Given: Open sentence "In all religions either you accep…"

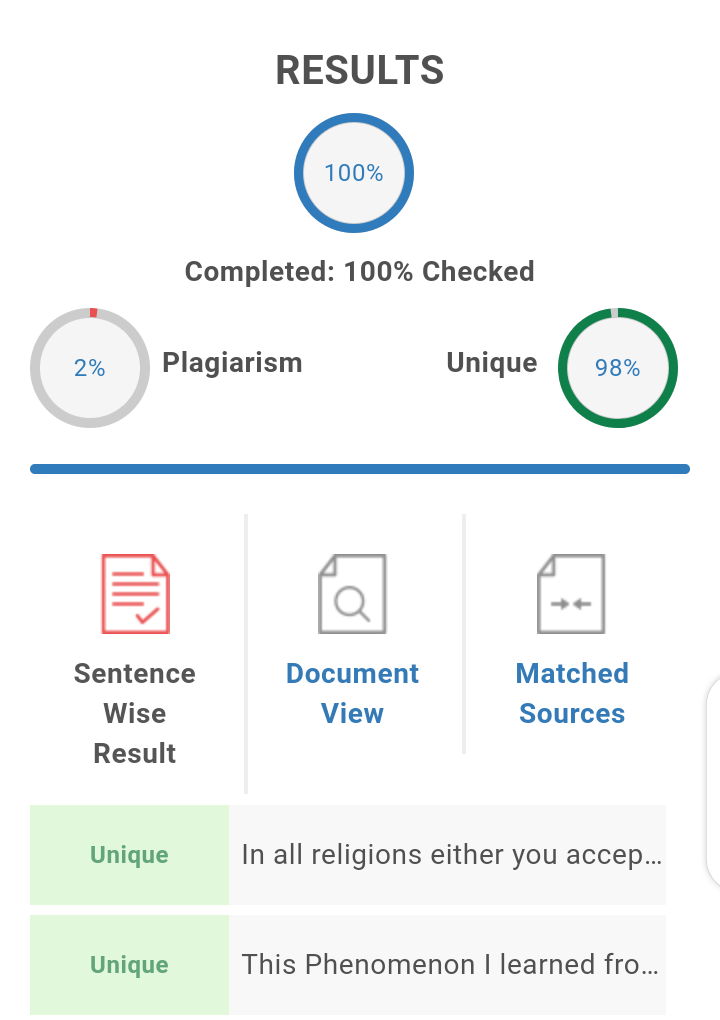Looking at the screenshot, I should pos(447,855).
